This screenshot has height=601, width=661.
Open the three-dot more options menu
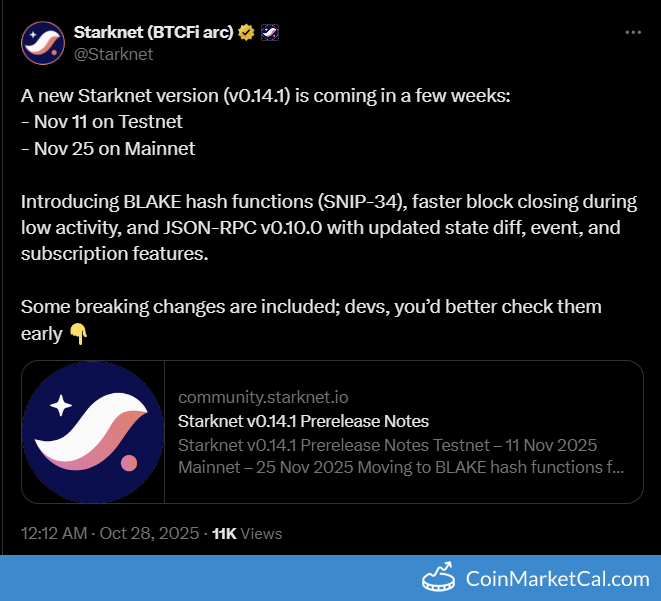pyautogui.click(x=632, y=32)
